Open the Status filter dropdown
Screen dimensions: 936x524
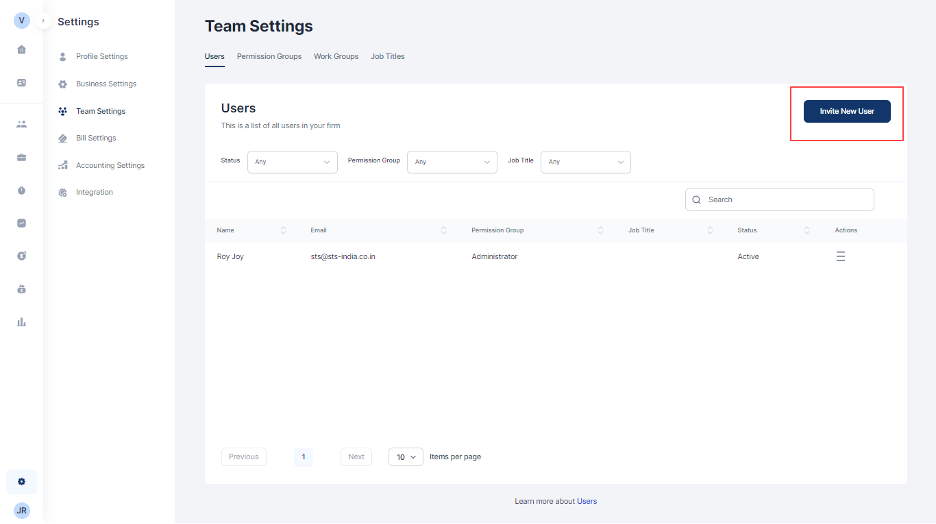tap(292, 162)
